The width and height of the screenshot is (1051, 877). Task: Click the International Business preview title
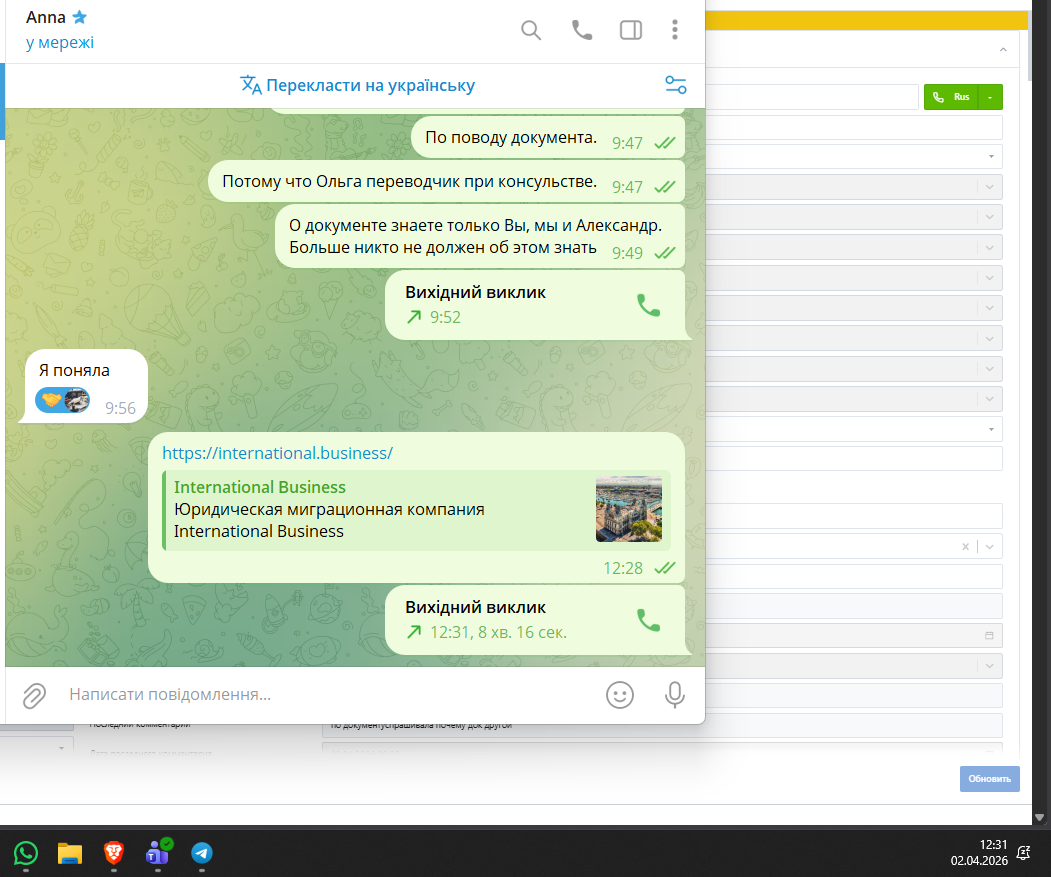point(260,487)
